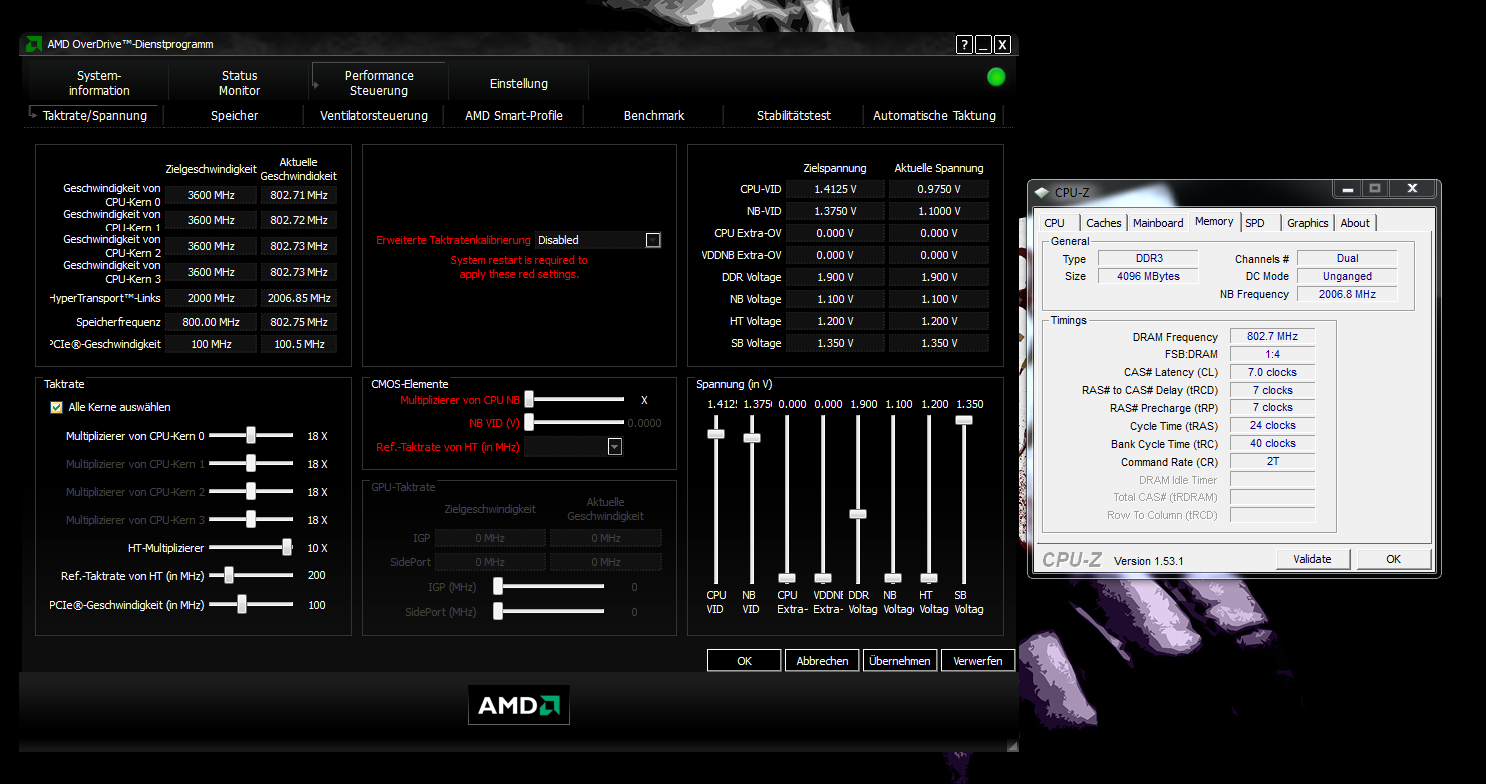
Task: Switch to the Status Monitor tab
Action: [239, 83]
